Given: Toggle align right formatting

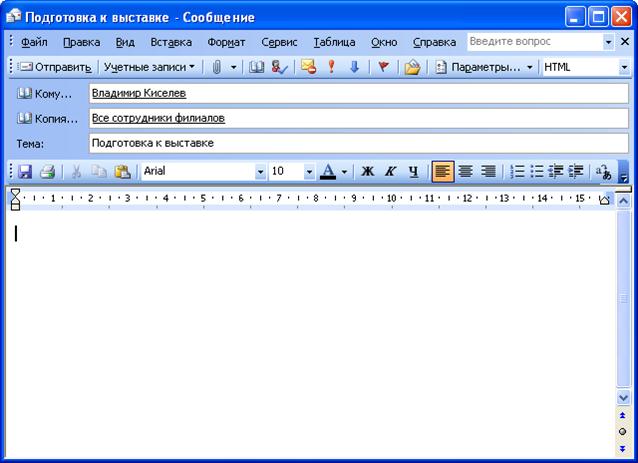Looking at the screenshot, I should (x=489, y=171).
